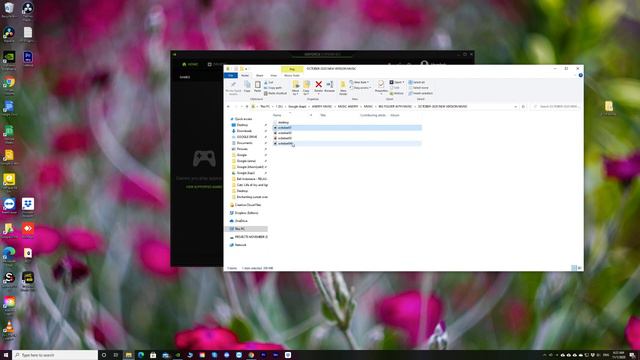Screen dimensions: 640x360
Task: Click This PC in the address breadcrumb
Action: (x=265, y=107)
